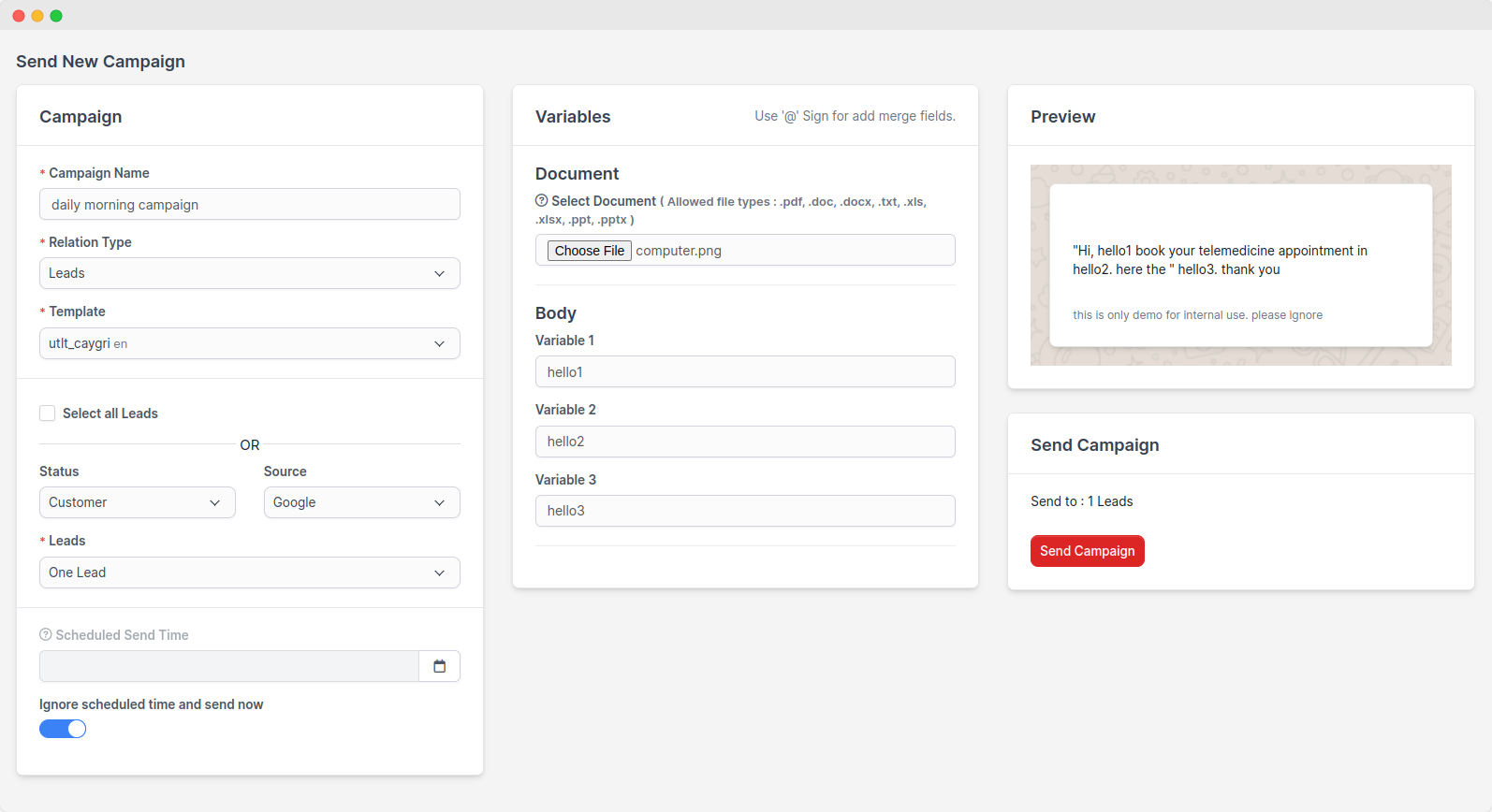The height and width of the screenshot is (812, 1492).
Task: Open the Status dropdown showing Customer
Action: click(137, 502)
